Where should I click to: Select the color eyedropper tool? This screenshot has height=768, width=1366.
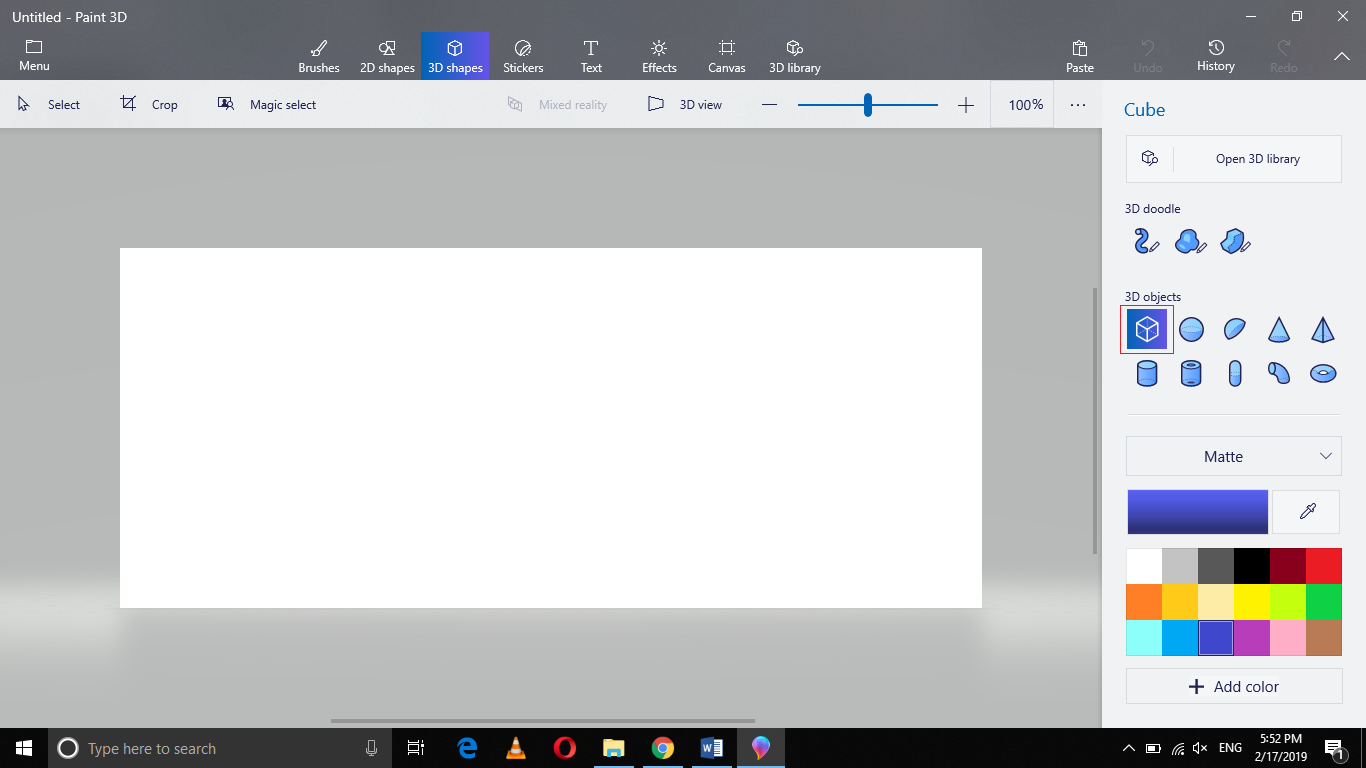1306,511
